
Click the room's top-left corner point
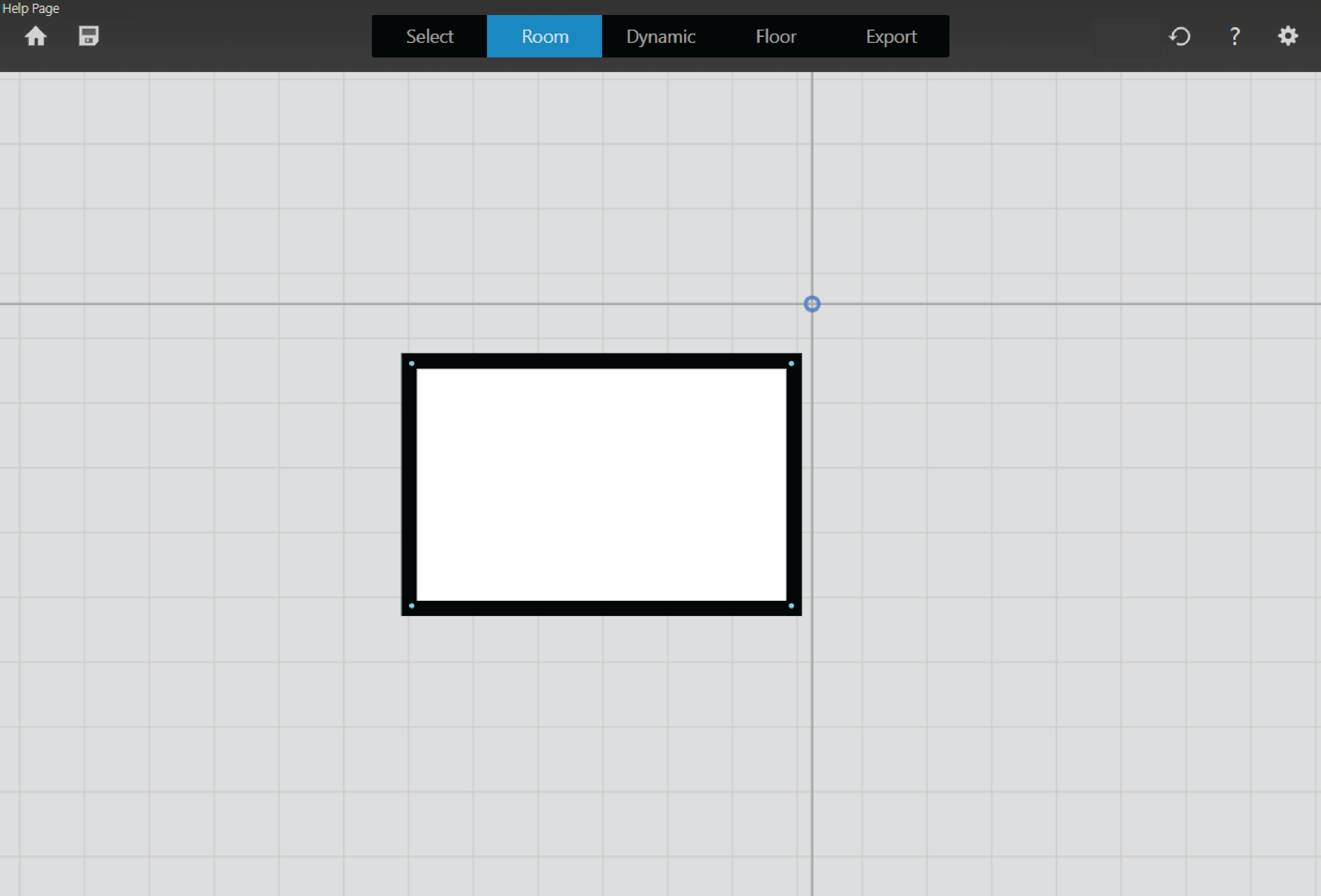click(x=412, y=363)
